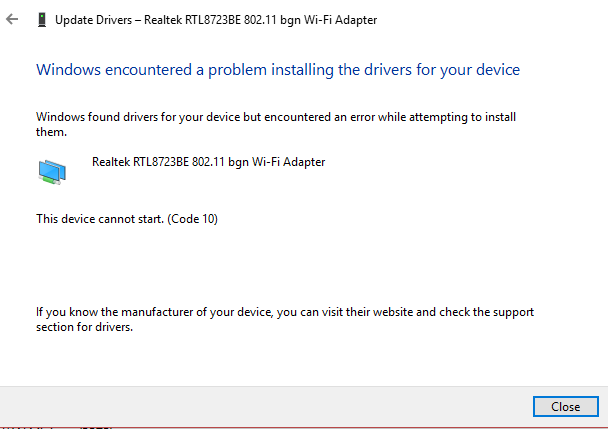Click 'This device cannot start' error message
This screenshot has height=429, width=608.
[x=100, y=218]
